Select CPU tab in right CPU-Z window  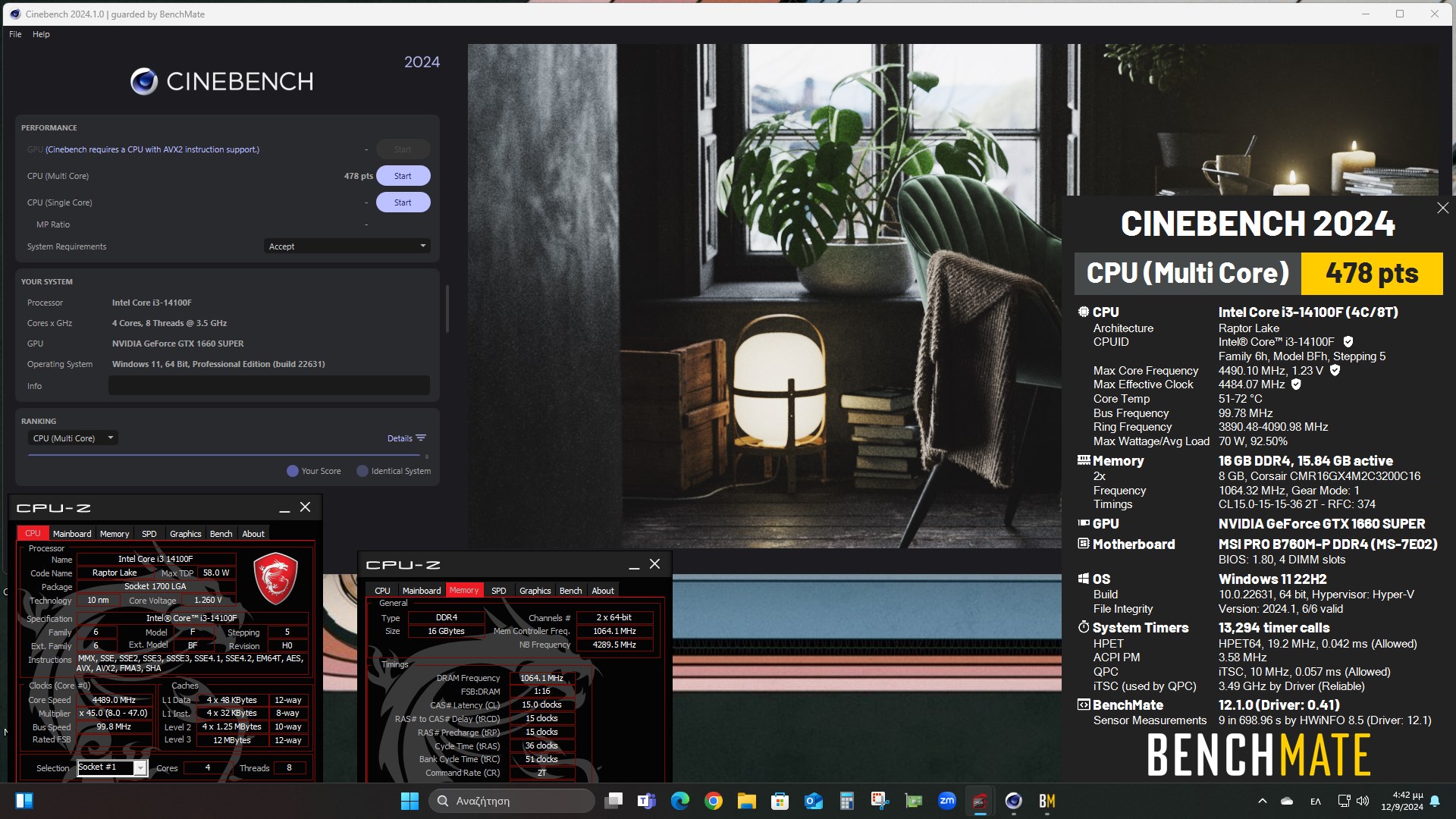[x=382, y=591]
